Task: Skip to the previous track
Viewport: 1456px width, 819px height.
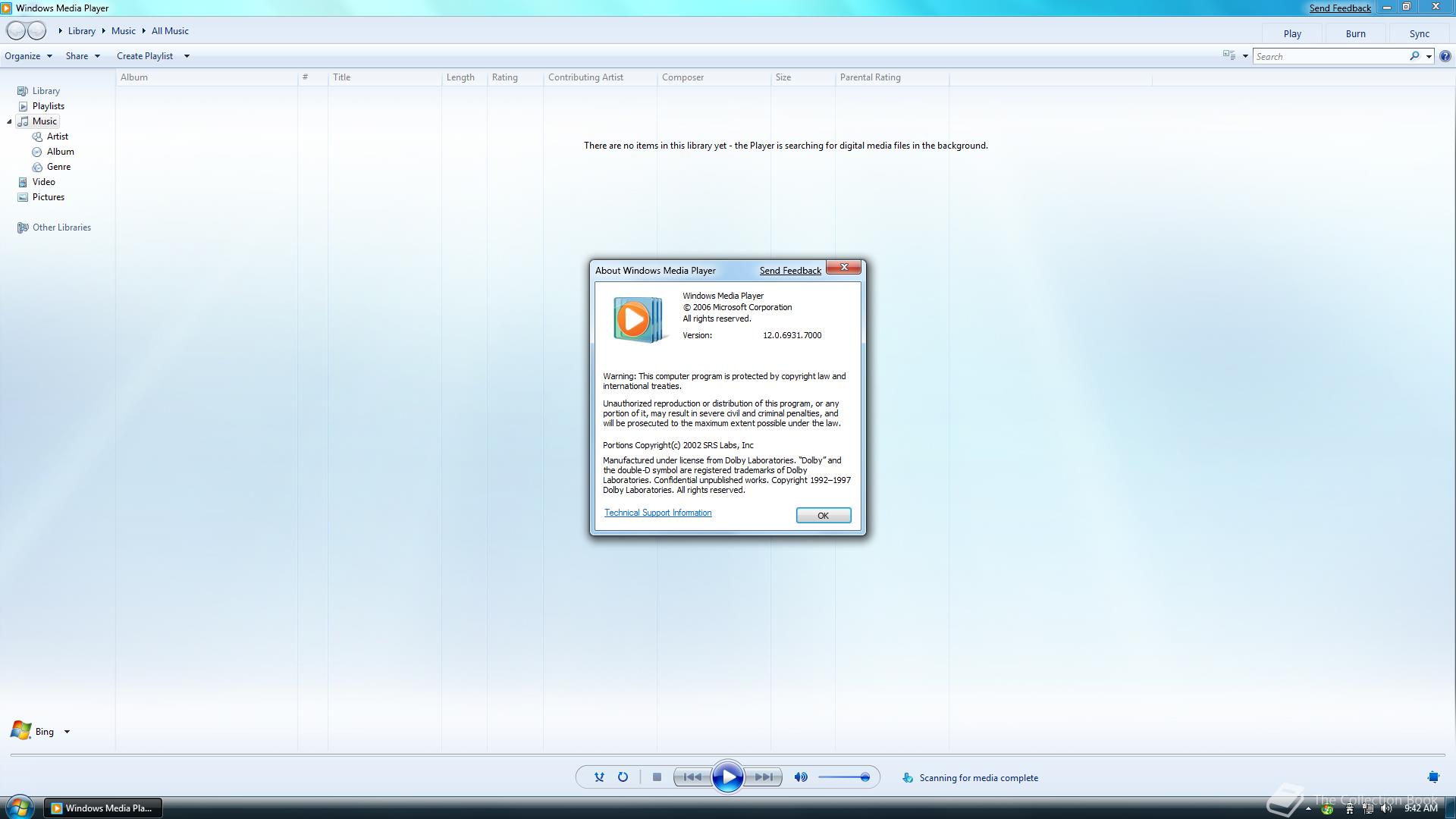Action: click(692, 777)
